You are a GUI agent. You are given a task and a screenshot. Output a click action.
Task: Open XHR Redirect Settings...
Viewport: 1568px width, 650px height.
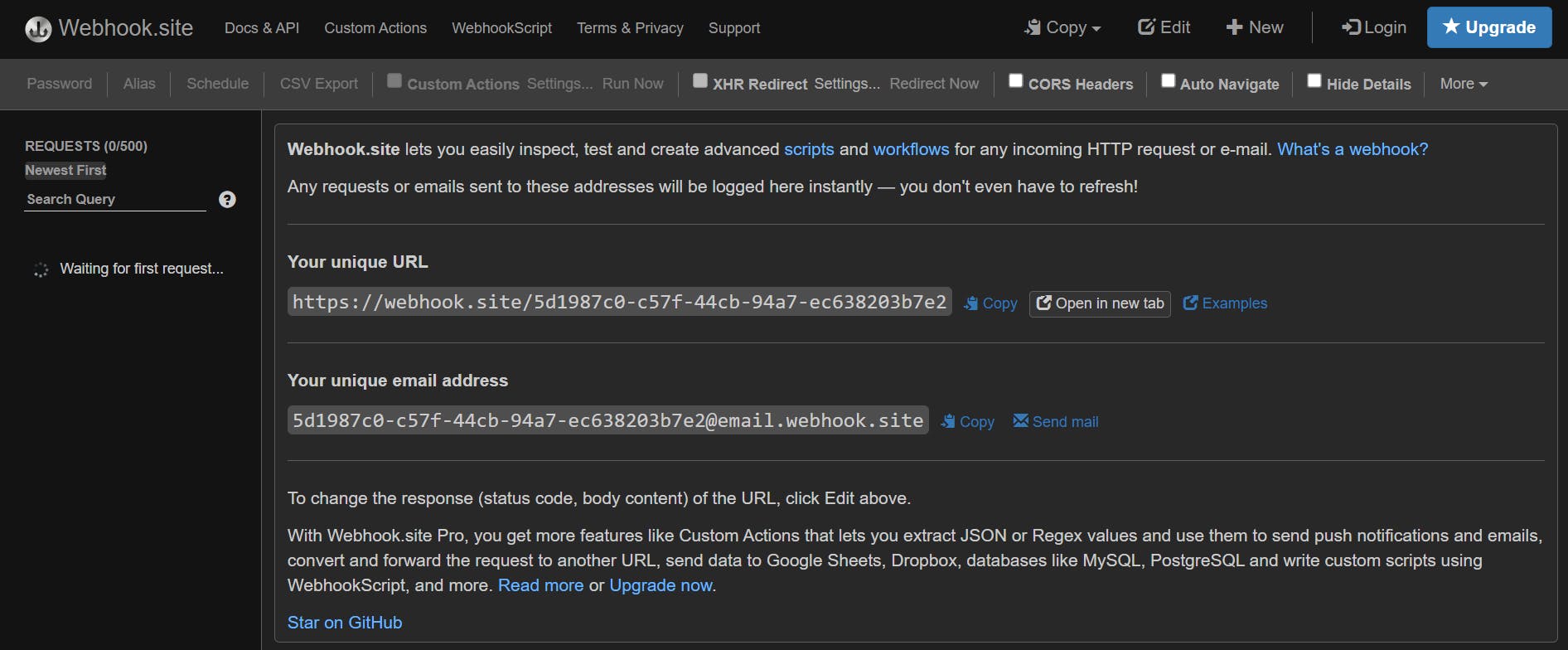click(x=847, y=84)
